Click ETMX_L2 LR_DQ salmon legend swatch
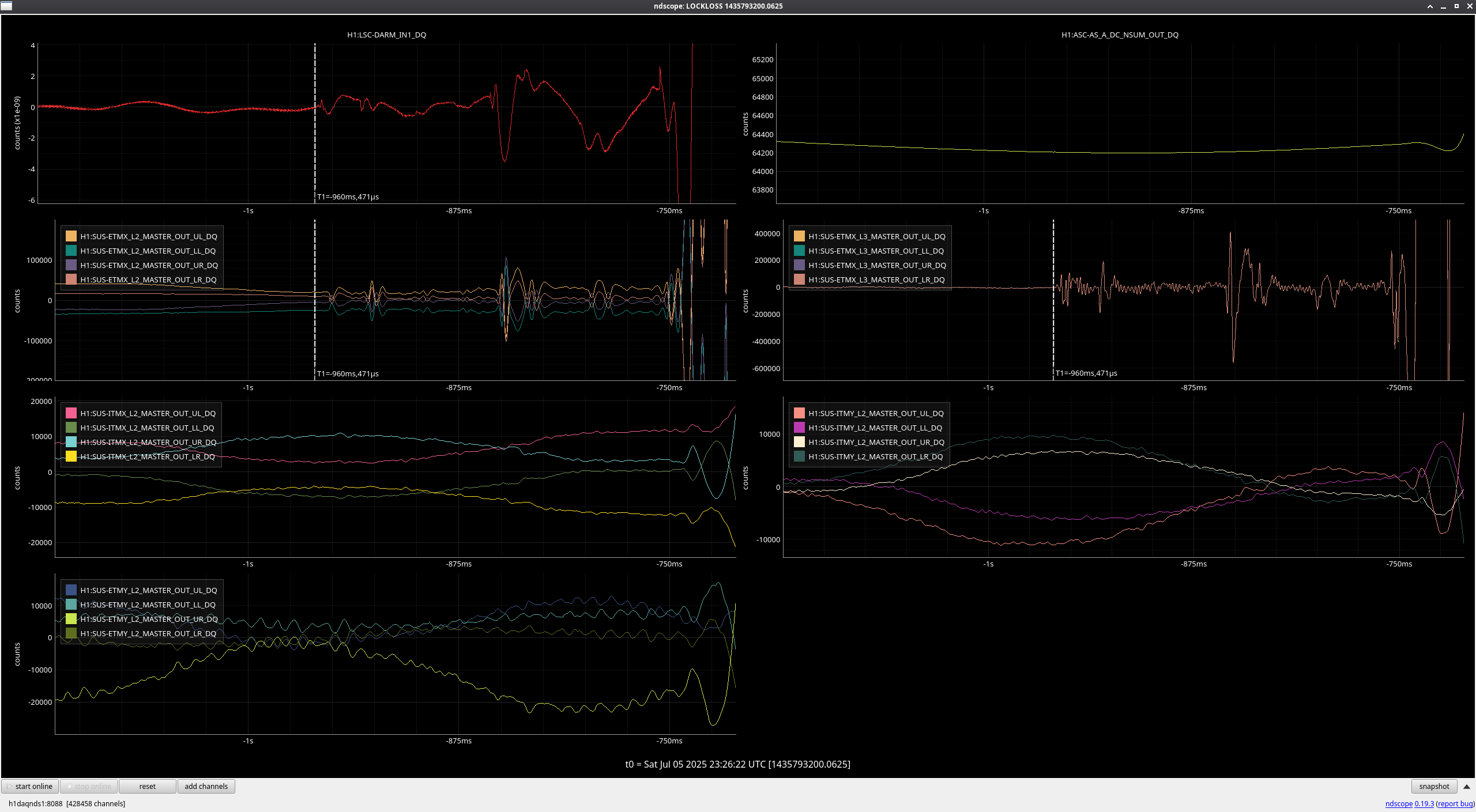This screenshot has width=1476, height=812. point(71,280)
